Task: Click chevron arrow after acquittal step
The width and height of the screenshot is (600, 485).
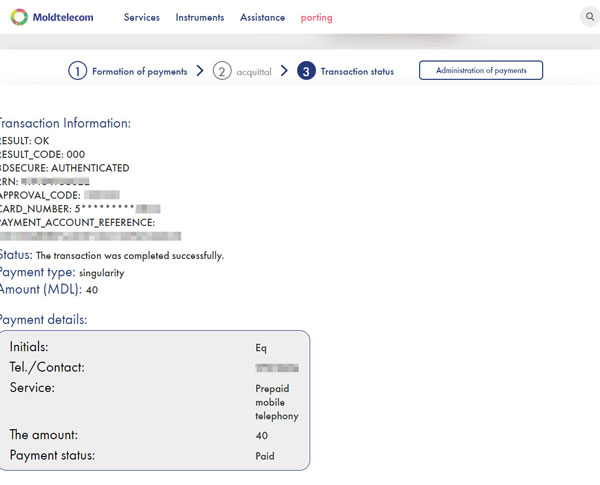Action: point(284,71)
